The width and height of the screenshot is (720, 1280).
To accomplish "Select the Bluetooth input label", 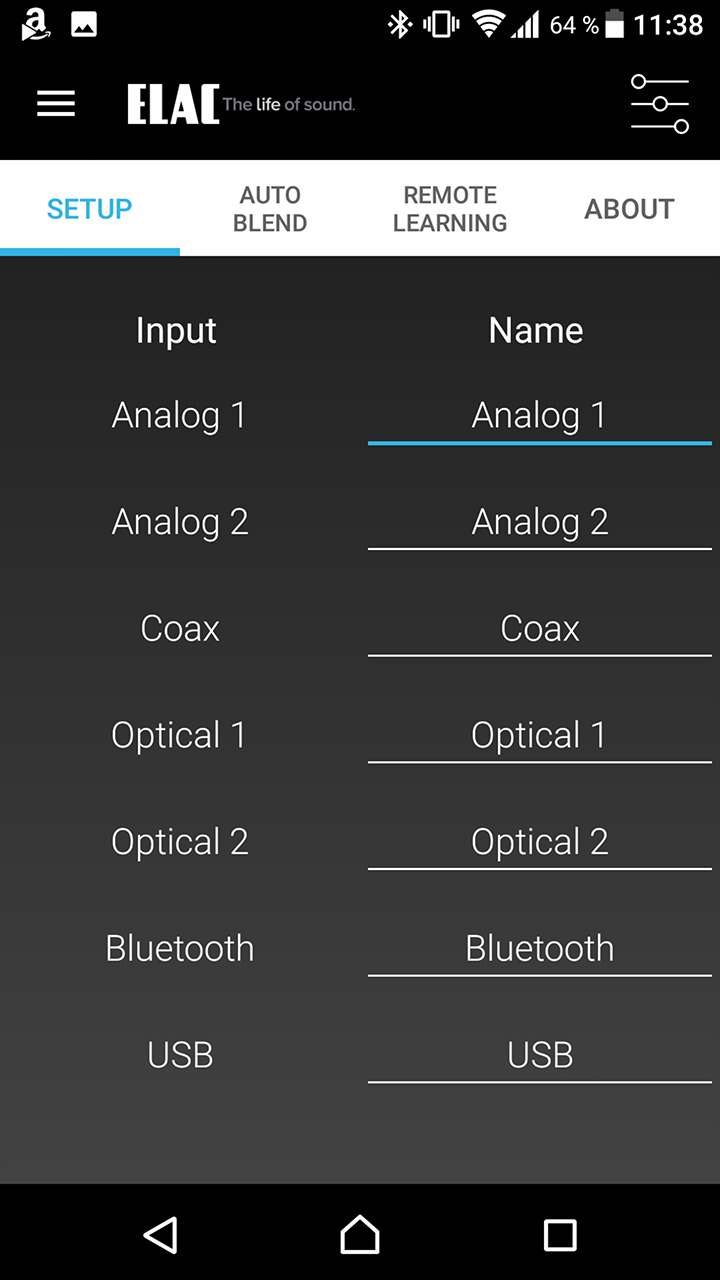I will point(180,948).
